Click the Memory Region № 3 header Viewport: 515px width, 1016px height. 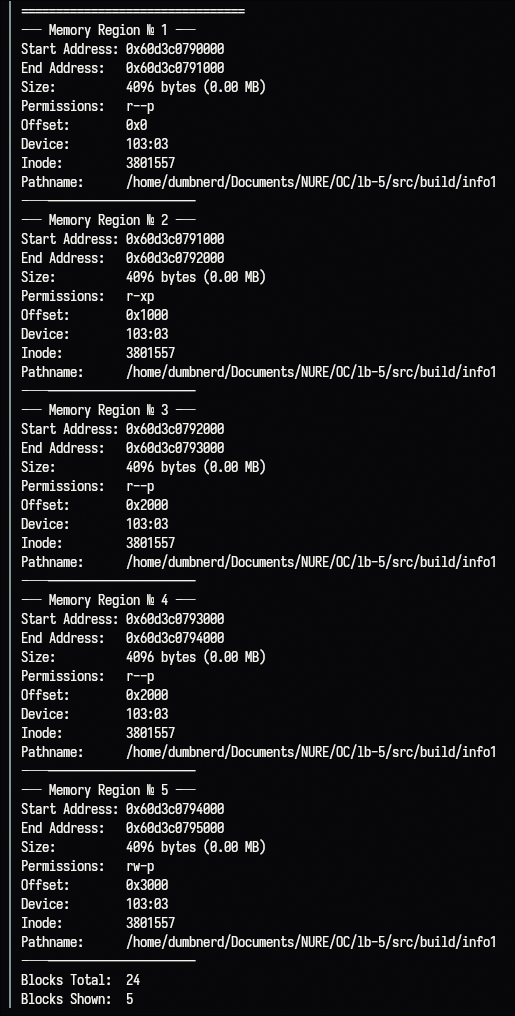[108, 410]
